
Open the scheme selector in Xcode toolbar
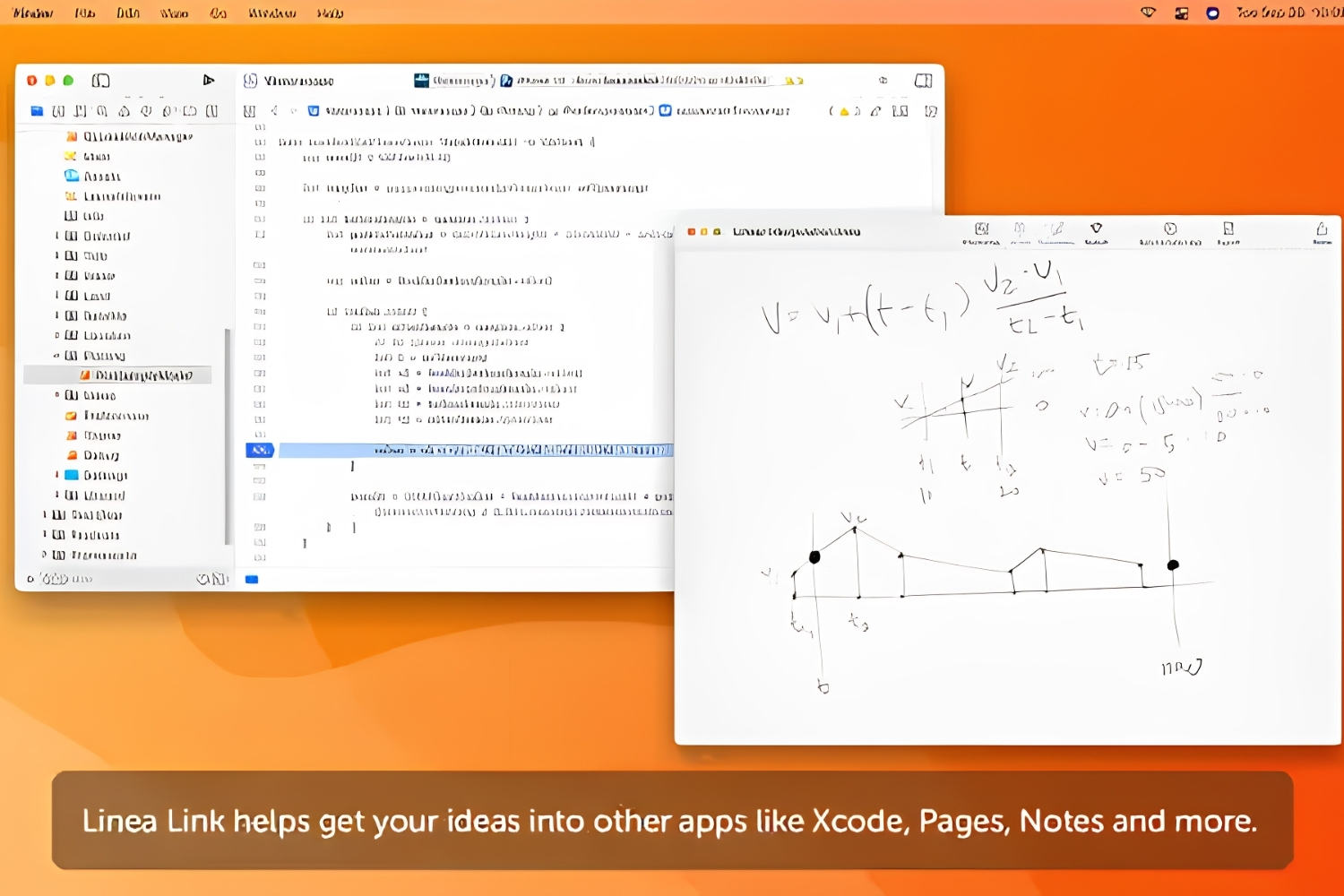coord(454,81)
